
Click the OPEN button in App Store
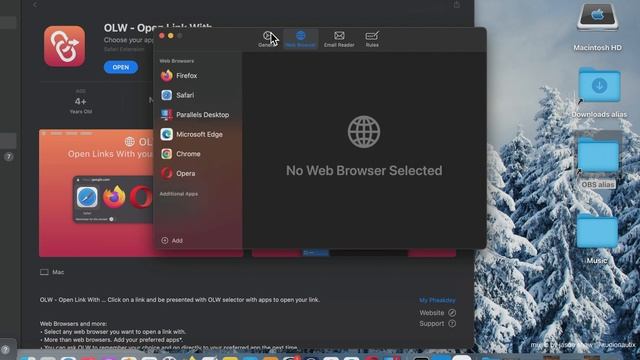(121, 67)
